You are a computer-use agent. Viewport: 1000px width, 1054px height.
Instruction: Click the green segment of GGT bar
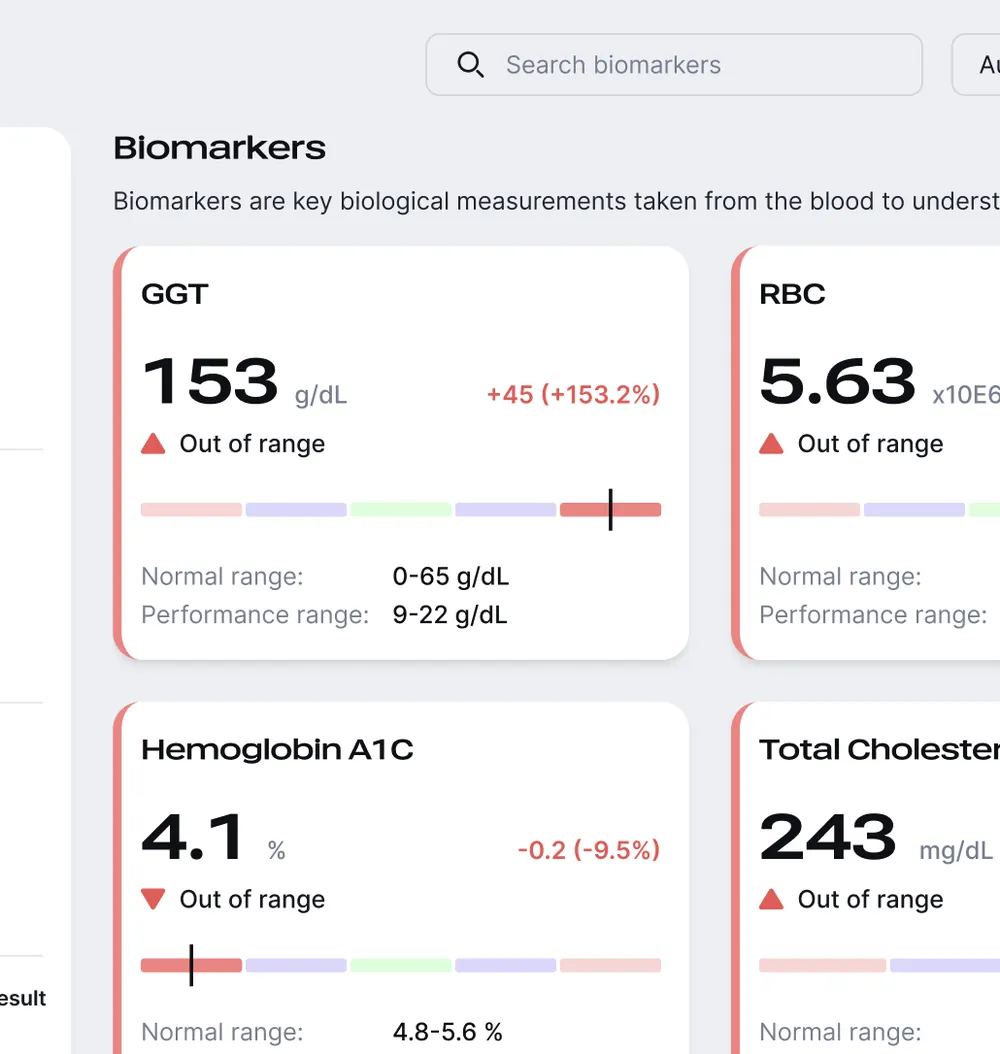[401, 510]
